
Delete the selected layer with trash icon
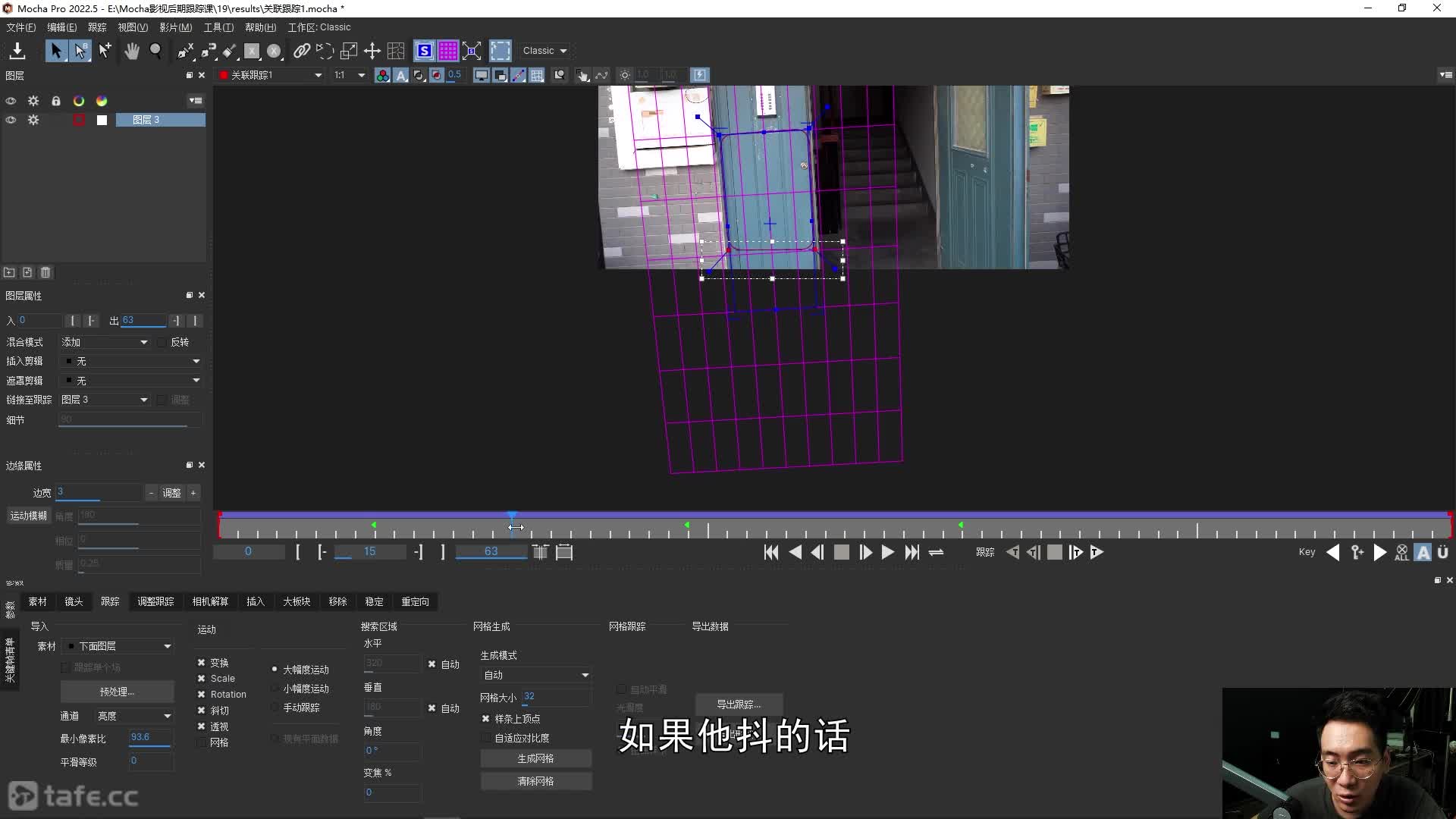(x=45, y=272)
